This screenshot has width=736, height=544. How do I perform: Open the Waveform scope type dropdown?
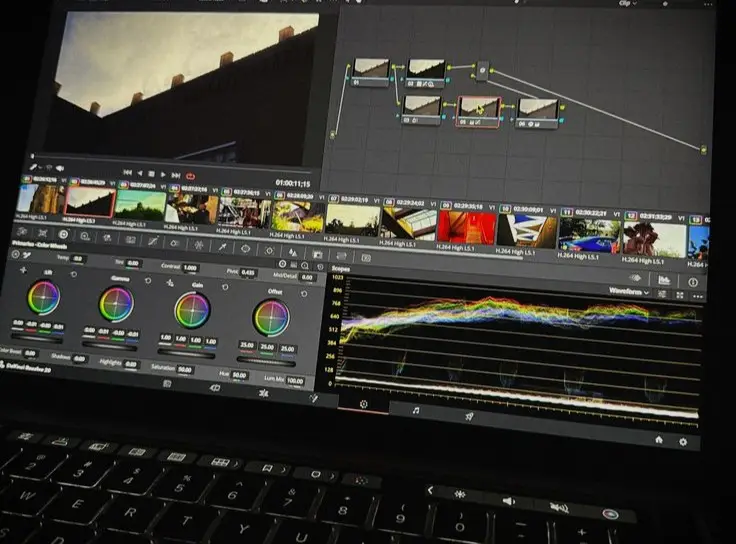(x=629, y=291)
